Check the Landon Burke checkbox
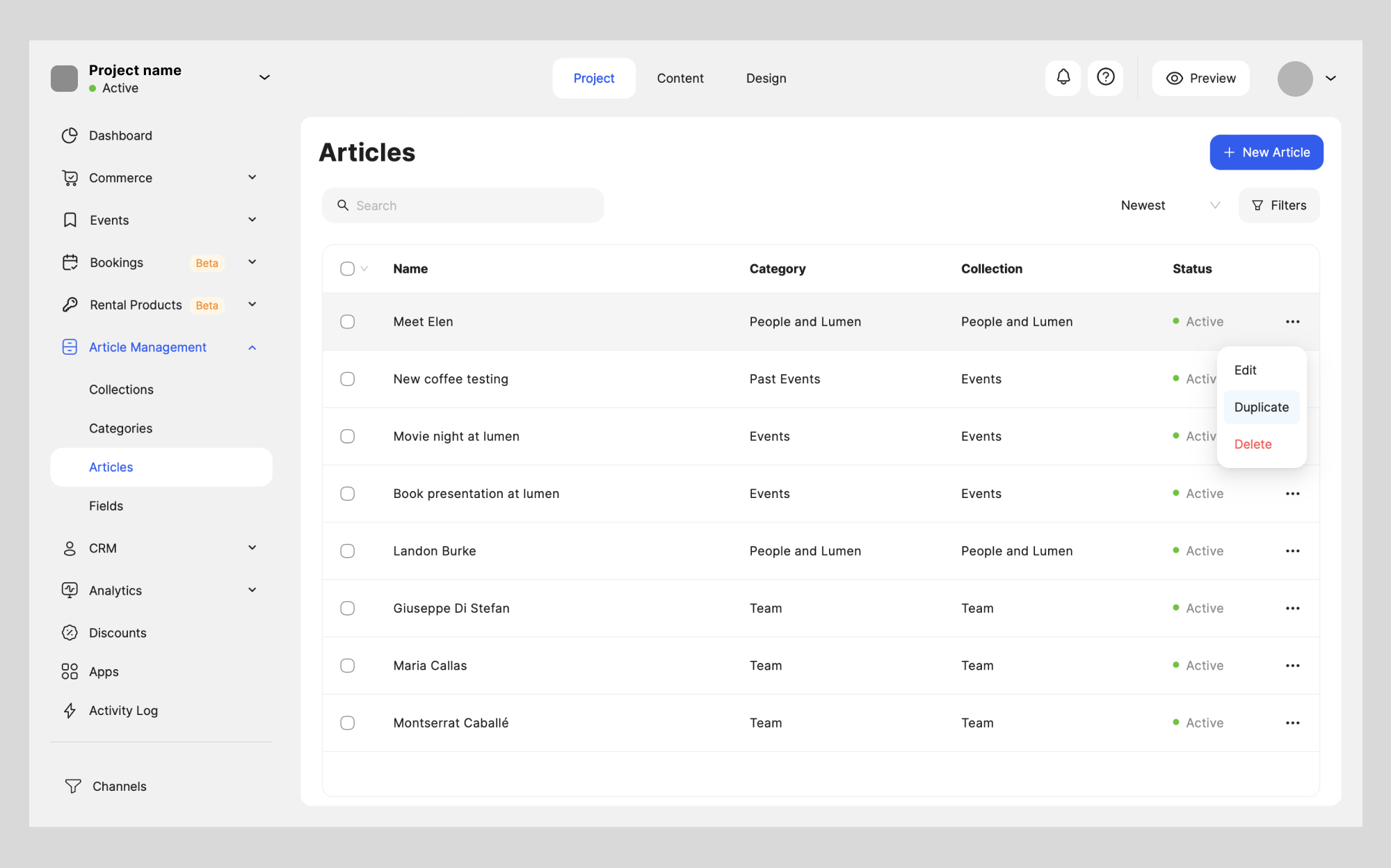 coord(348,551)
